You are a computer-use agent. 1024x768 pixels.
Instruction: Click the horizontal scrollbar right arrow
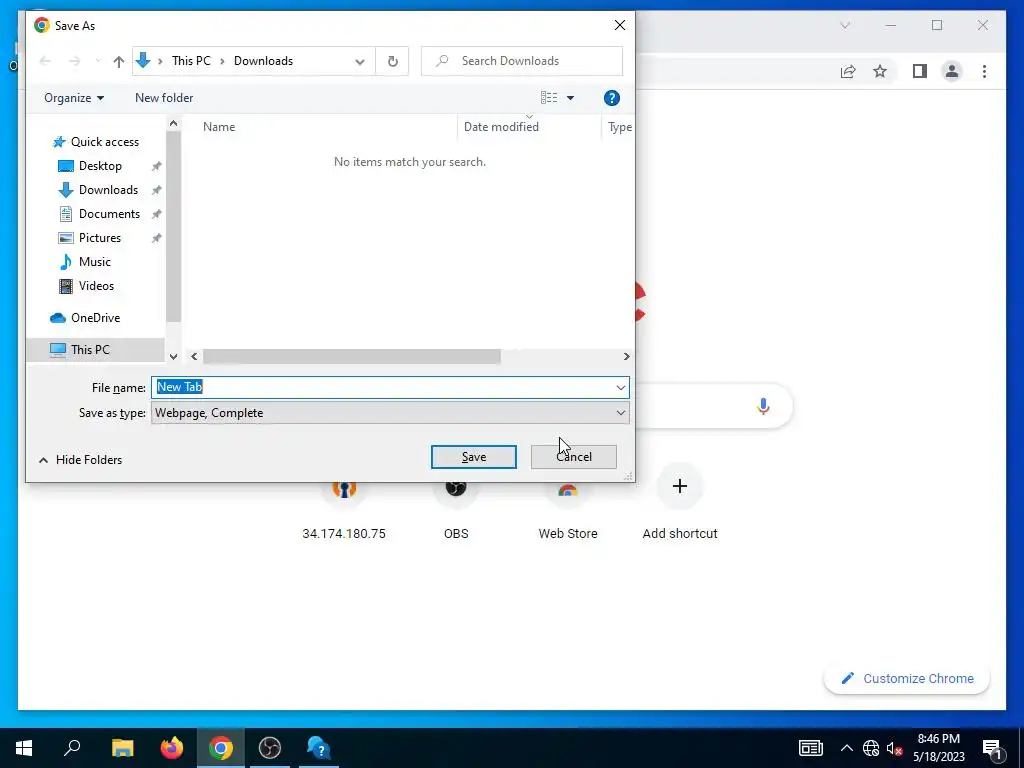click(626, 357)
